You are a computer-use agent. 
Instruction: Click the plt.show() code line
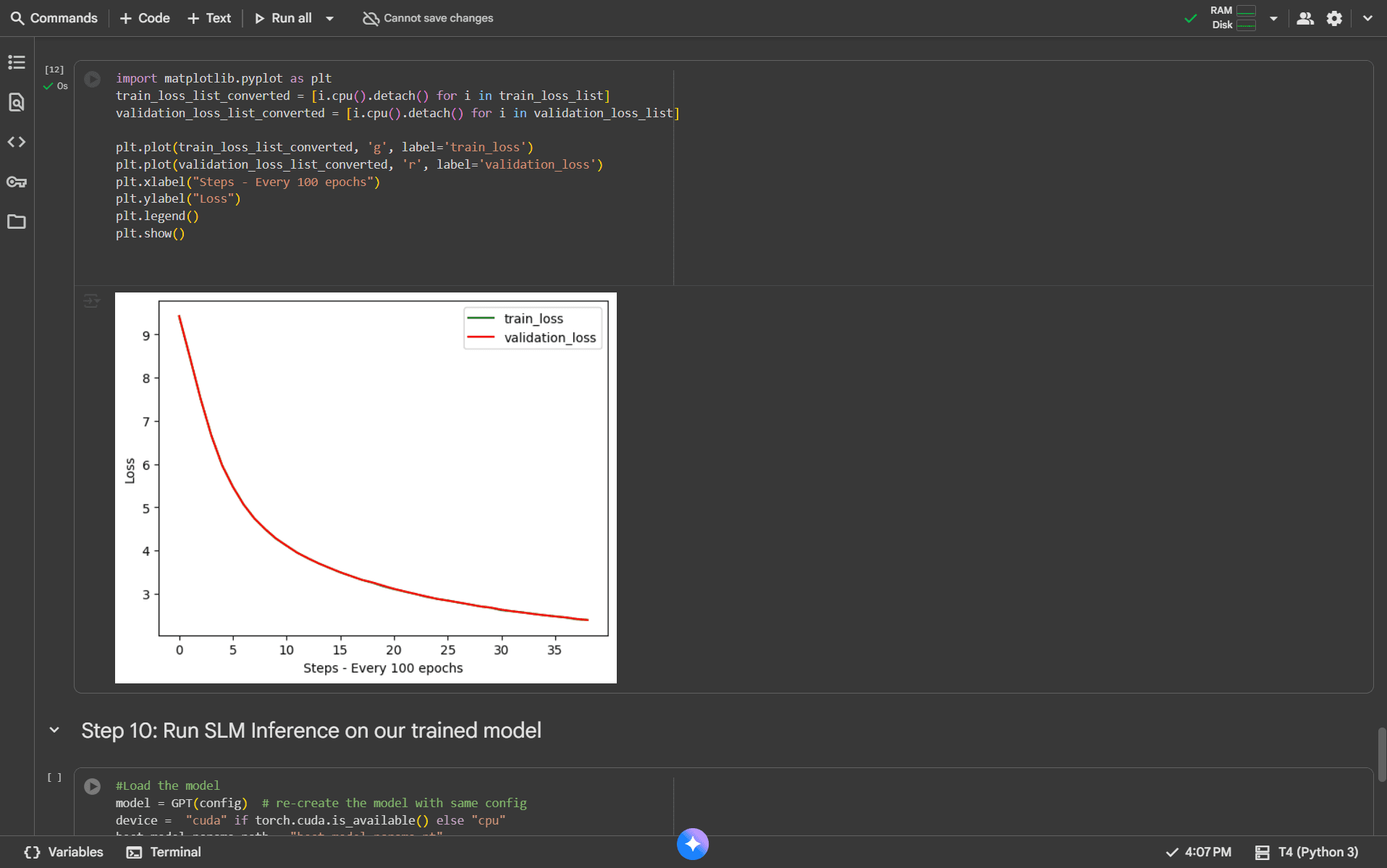[151, 233]
